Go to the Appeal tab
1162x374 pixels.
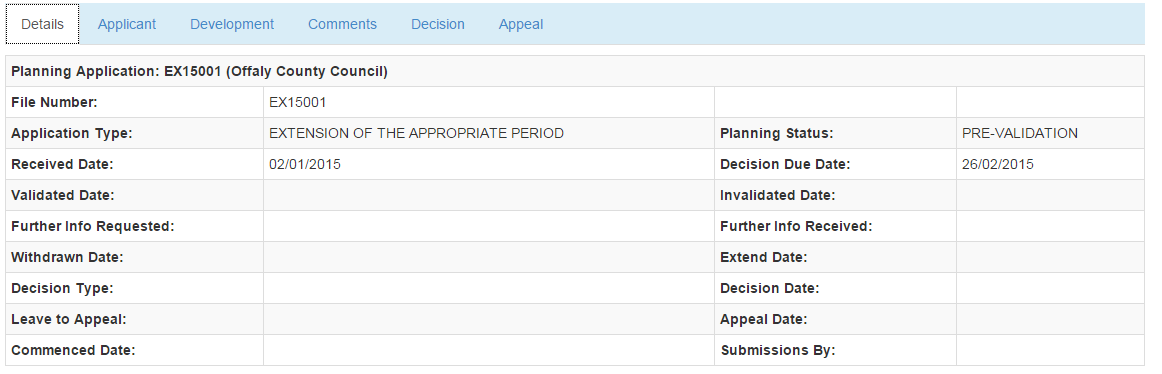(x=521, y=24)
